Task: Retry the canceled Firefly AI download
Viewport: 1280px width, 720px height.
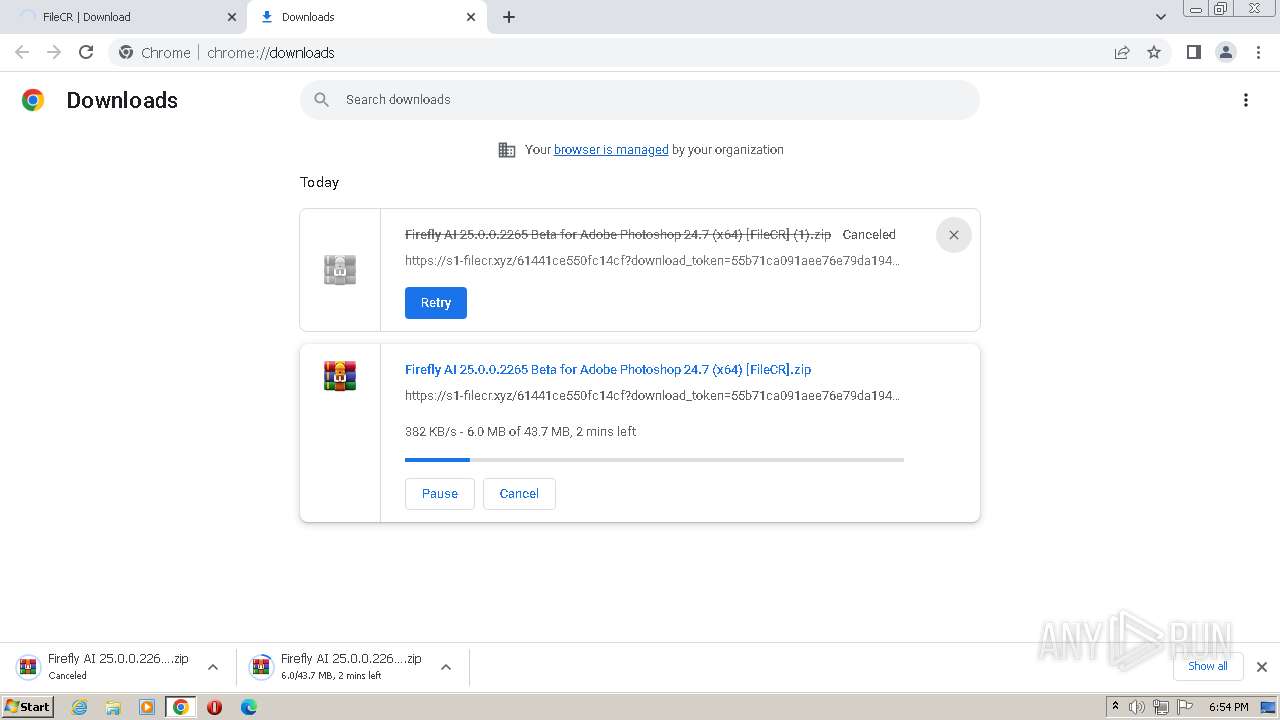Action: click(436, 303)
